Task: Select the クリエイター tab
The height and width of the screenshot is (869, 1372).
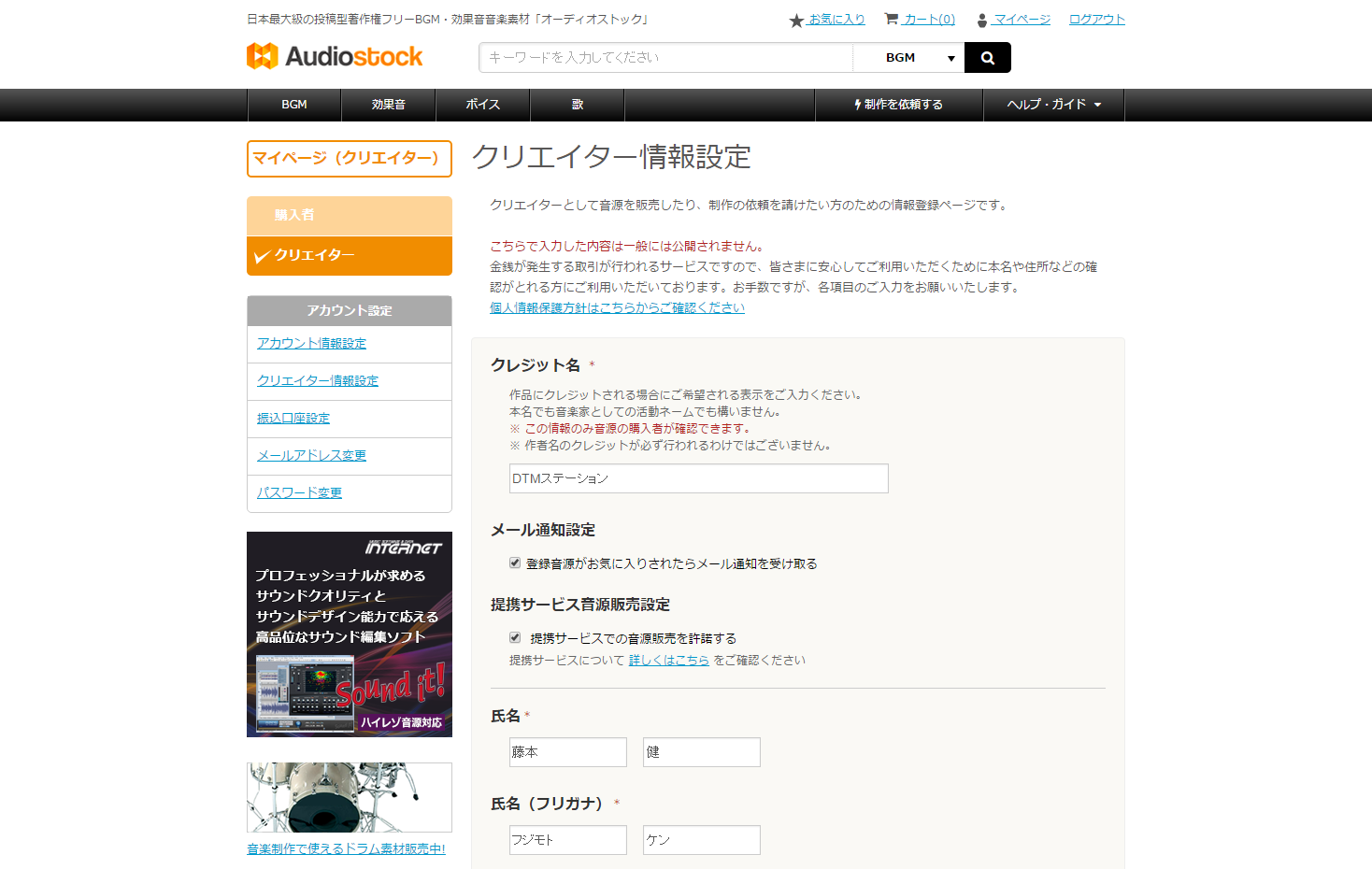Action: [x=350, y=255]
